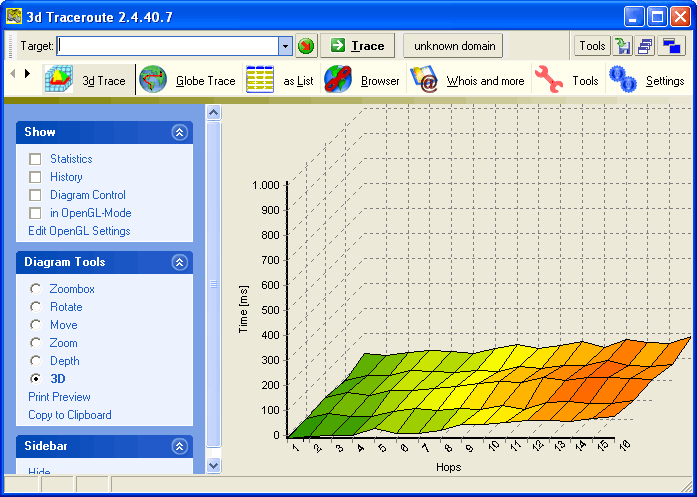
Task: Enable the History checkbox
Action: click(x=35, y=177)
